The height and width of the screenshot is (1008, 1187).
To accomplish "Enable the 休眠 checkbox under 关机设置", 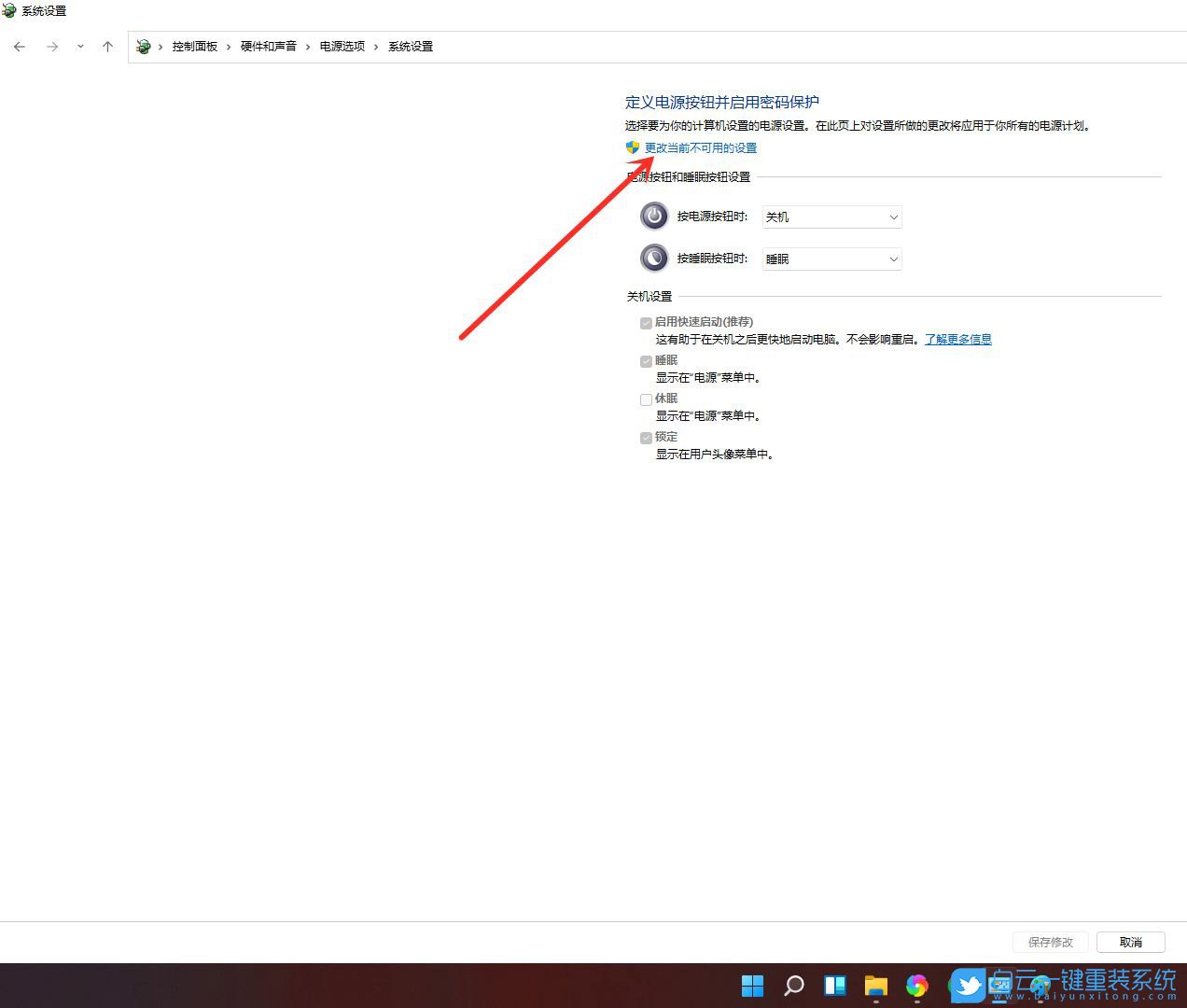I will click(646, 399).
